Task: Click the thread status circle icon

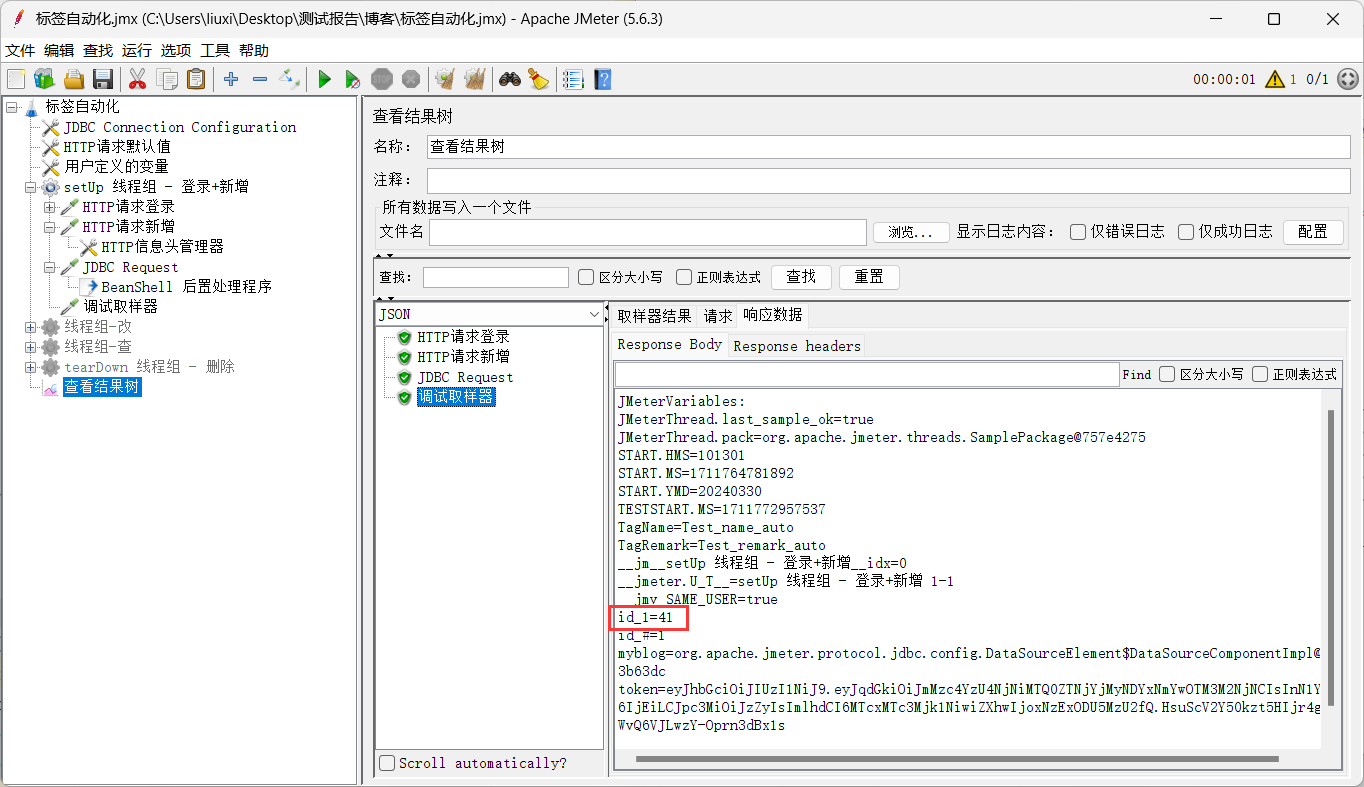Action: point(1348,79)
